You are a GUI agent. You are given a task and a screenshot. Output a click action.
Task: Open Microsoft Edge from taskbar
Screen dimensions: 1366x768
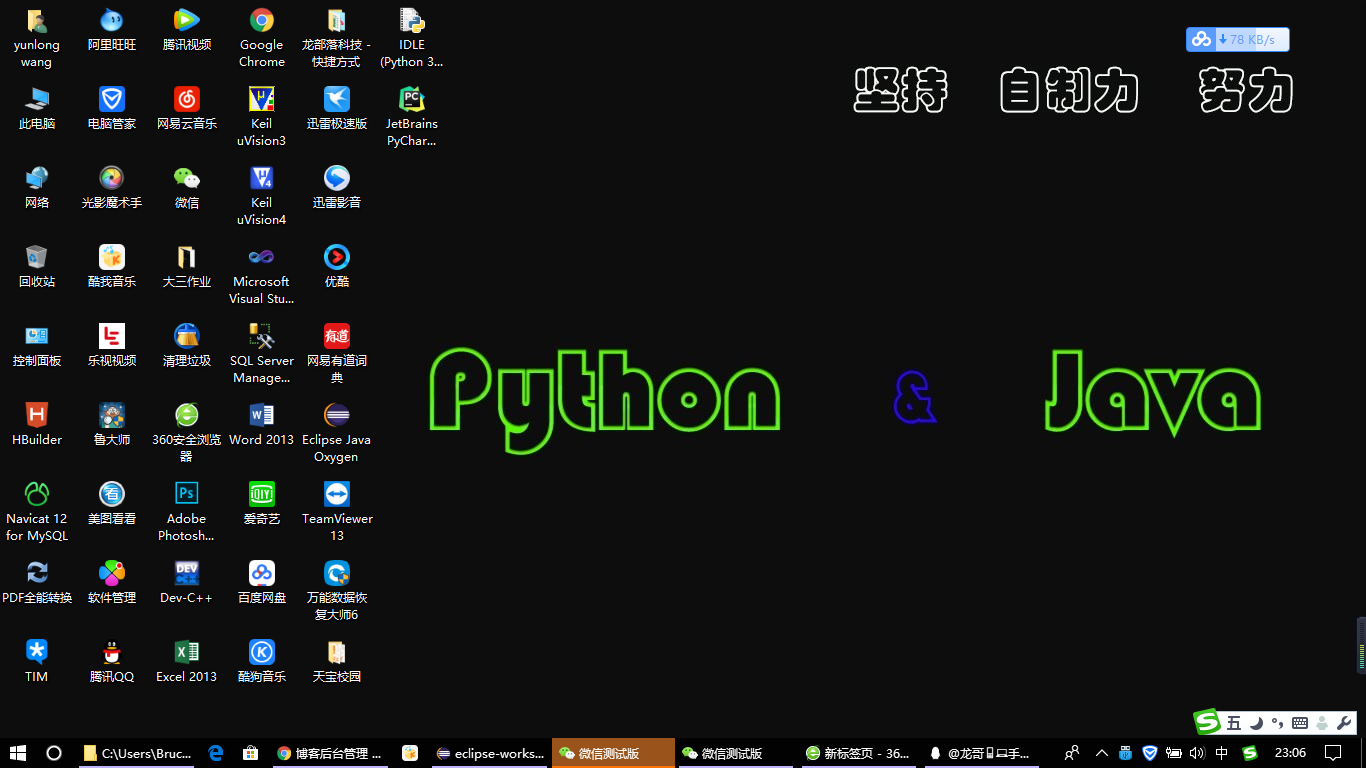(216, 753)
